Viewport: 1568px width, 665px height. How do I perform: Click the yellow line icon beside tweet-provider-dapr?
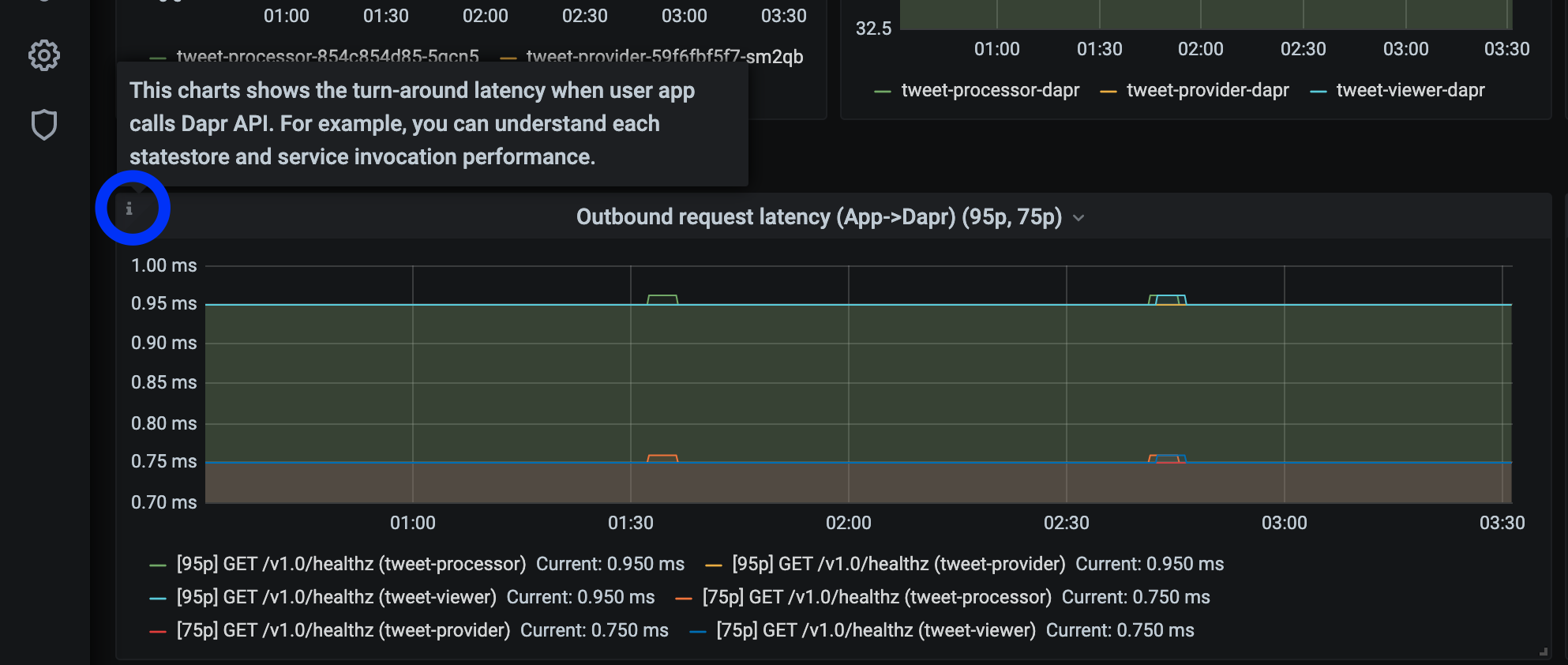click(x=1108, y=92)
